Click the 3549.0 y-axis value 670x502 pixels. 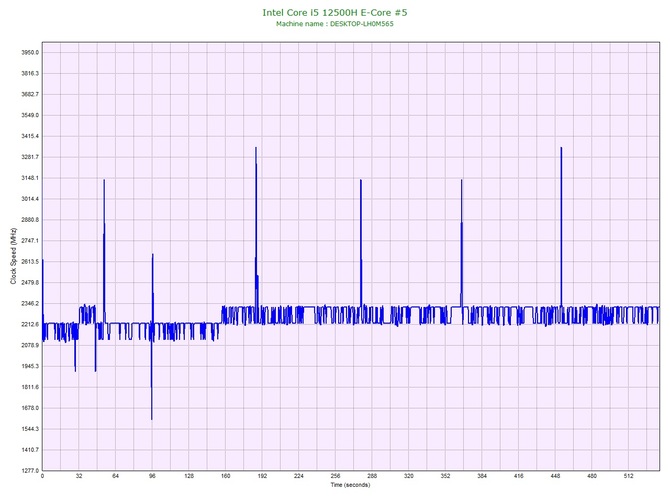30,115
